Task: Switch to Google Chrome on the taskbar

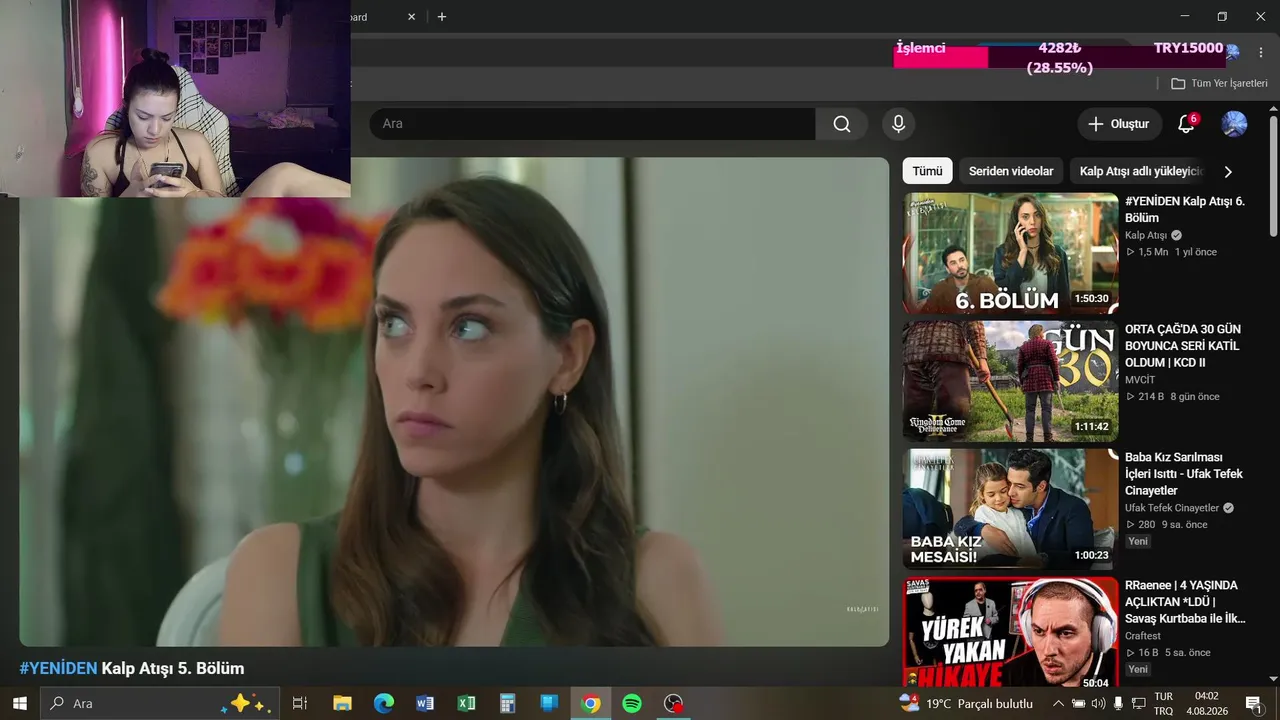Action: point(591,703)
